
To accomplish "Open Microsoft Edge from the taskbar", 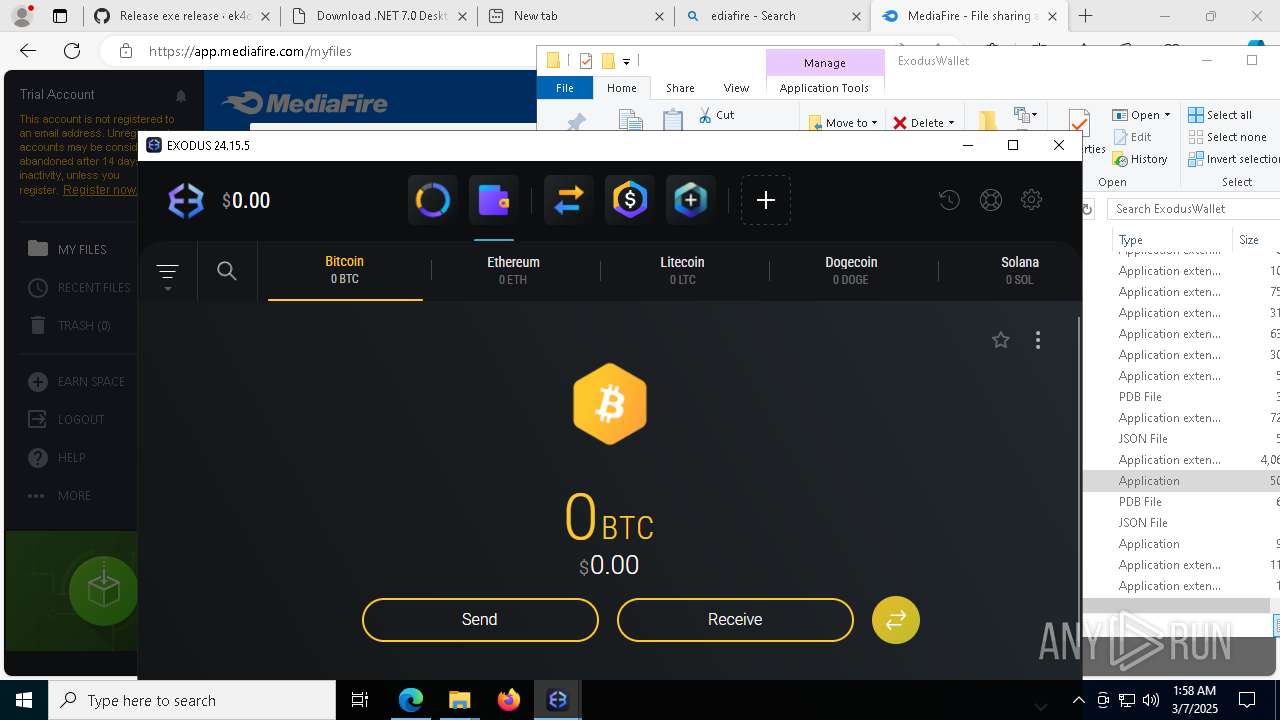I will [411, 700].
